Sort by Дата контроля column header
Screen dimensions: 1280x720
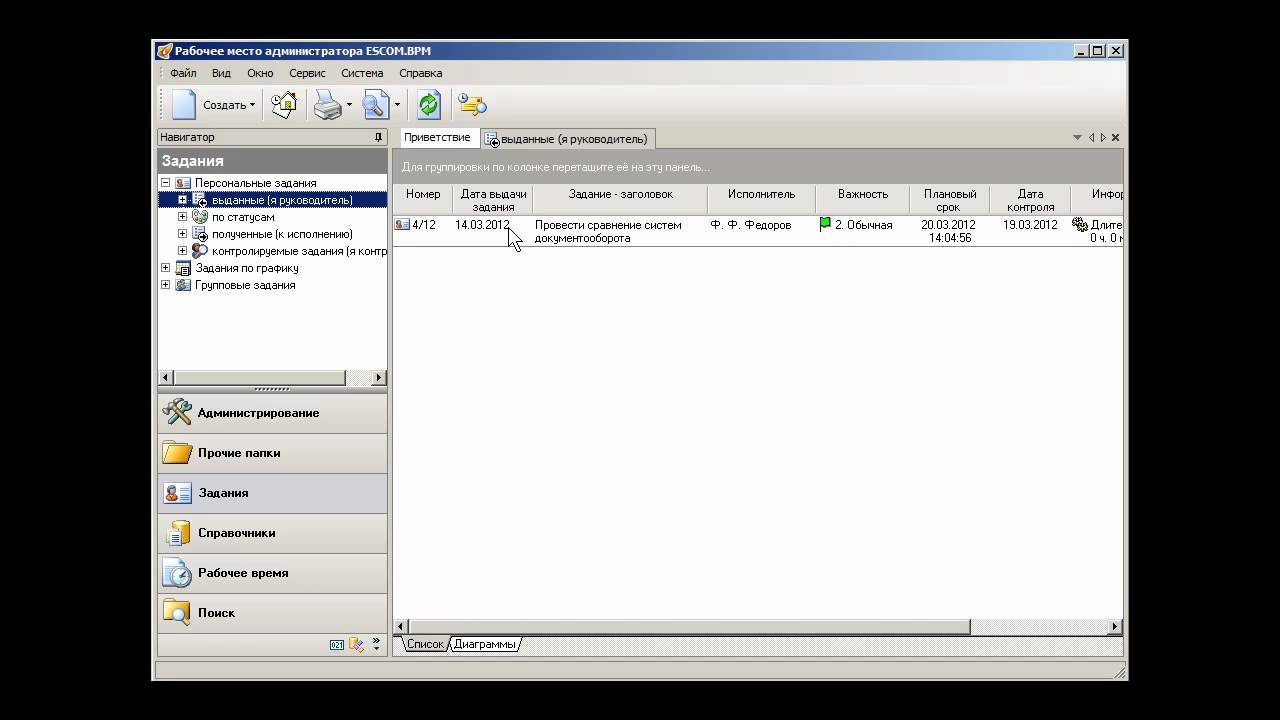tap(1030, 200)
